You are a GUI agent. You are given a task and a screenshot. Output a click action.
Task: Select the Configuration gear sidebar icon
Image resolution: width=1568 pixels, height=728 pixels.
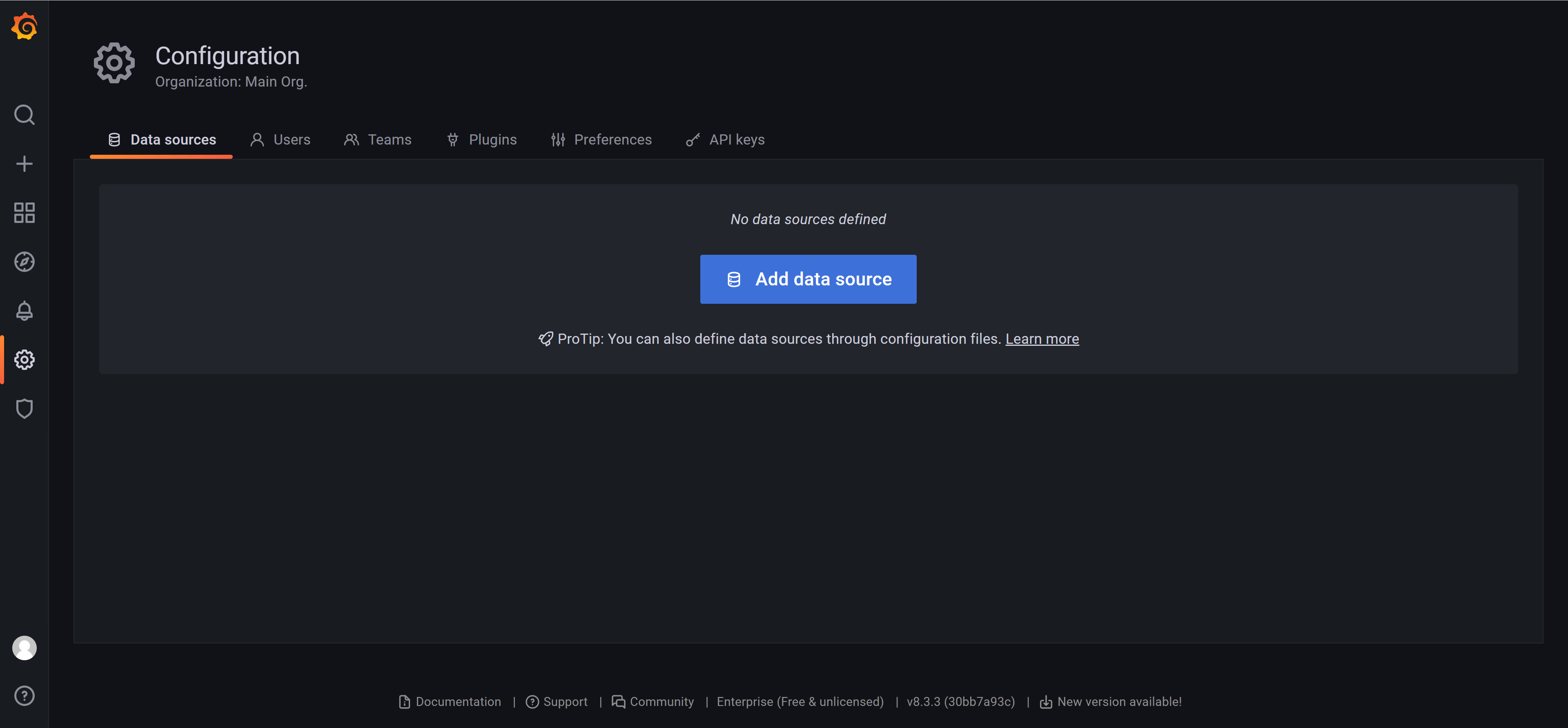pyautogui.click(x=24, y=360)
